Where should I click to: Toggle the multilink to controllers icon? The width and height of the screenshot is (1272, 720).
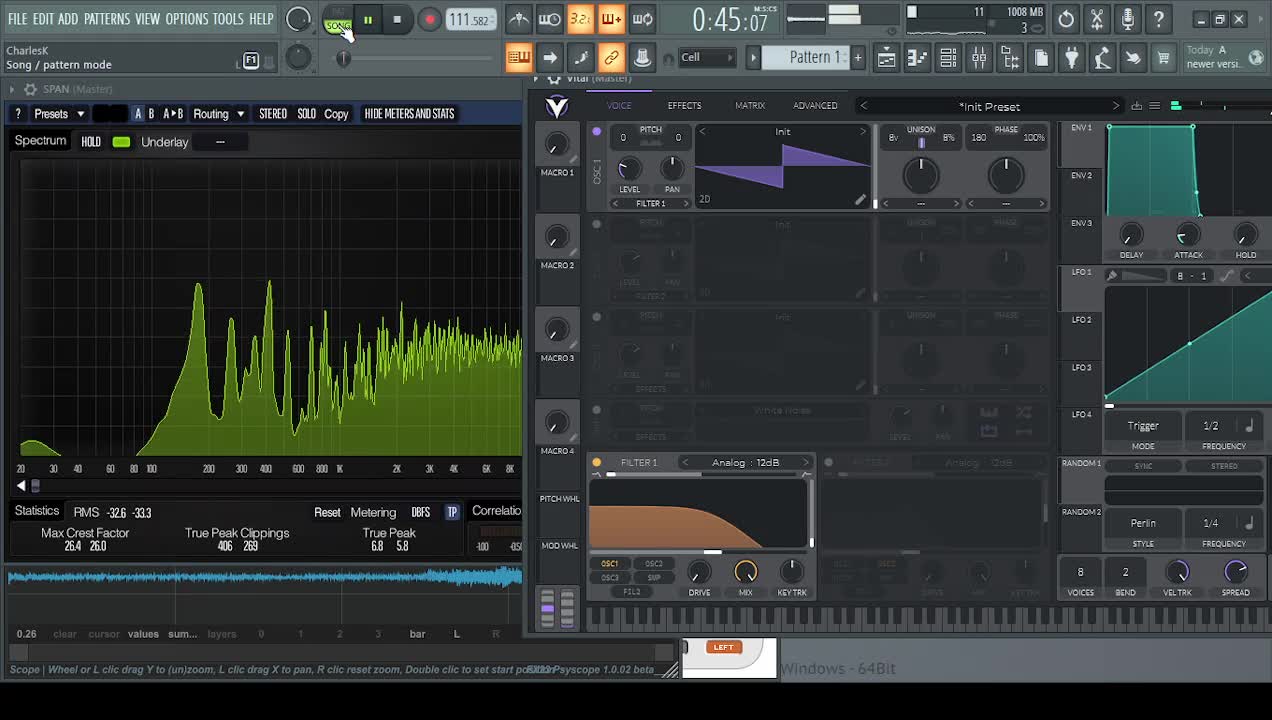[x=612, y=57]
